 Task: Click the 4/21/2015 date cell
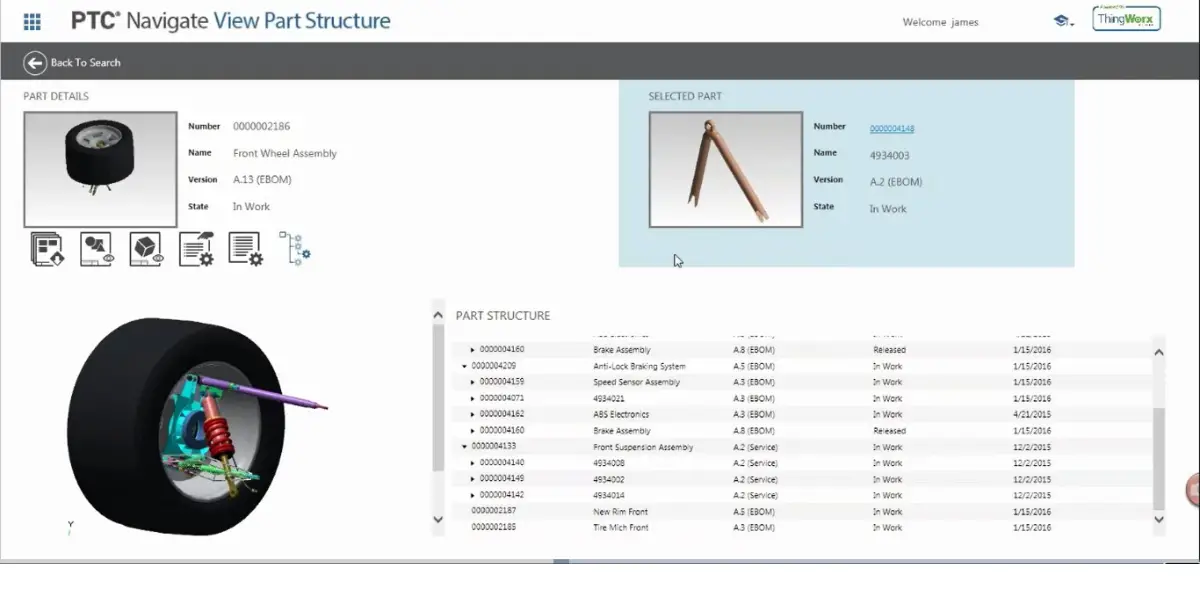pos(1032,414)
